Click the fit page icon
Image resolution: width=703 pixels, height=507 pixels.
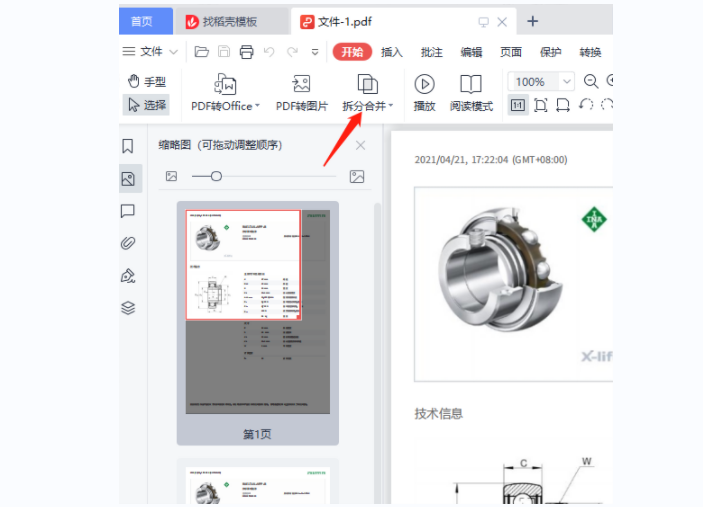[541, 105]
